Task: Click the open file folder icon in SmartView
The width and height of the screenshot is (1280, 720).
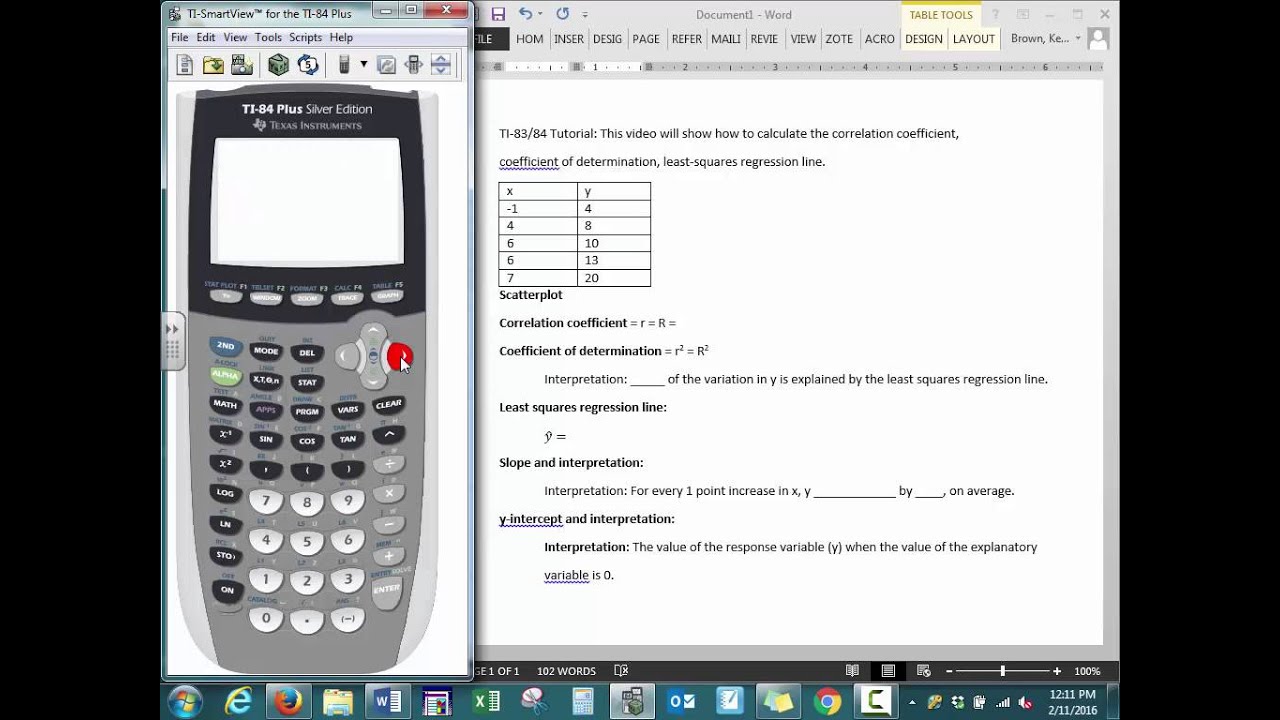Action: click(x=214, y=65)
